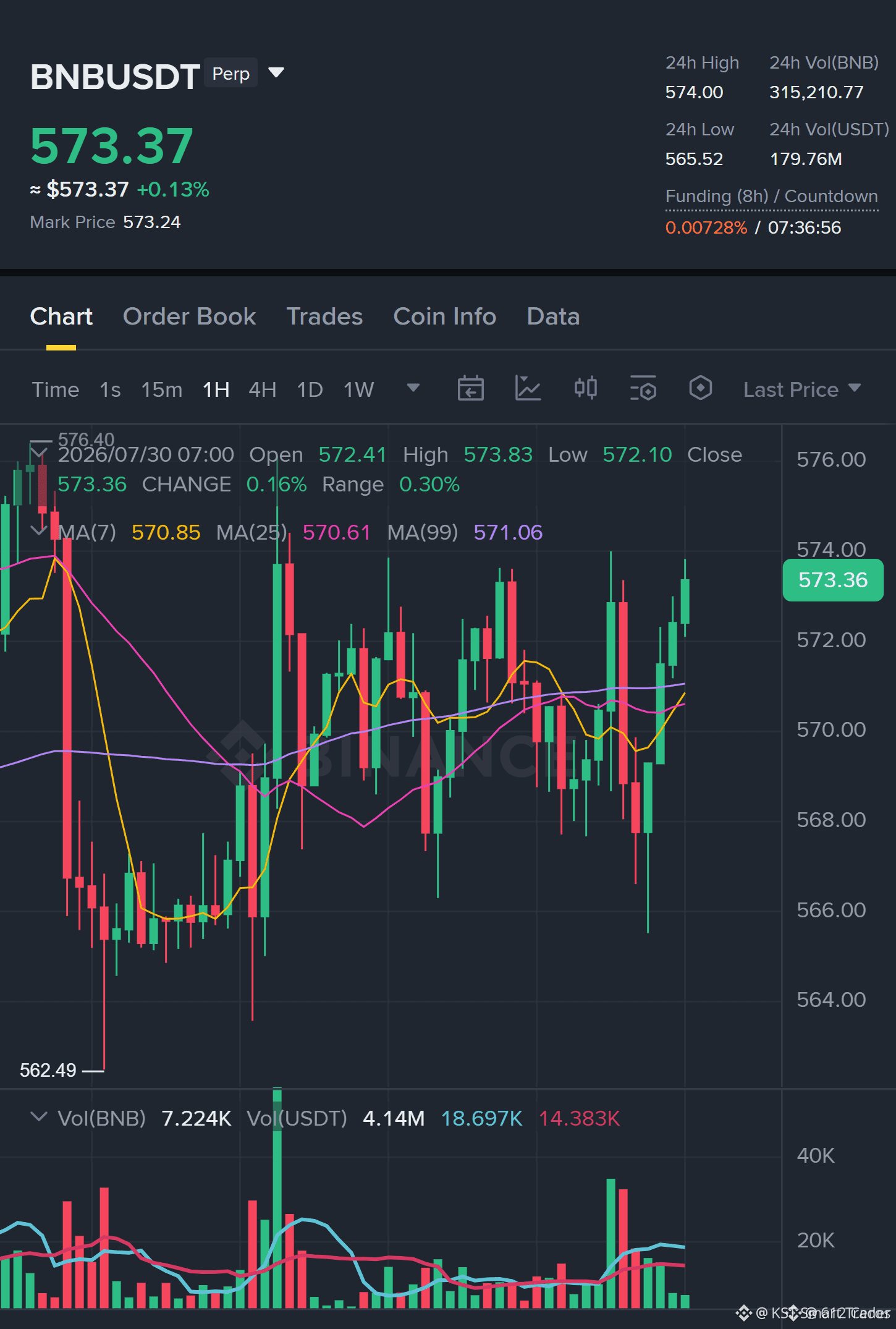Select the 4H chart interval
This screenshot has width=896, height=1329.
pos(263,389)
